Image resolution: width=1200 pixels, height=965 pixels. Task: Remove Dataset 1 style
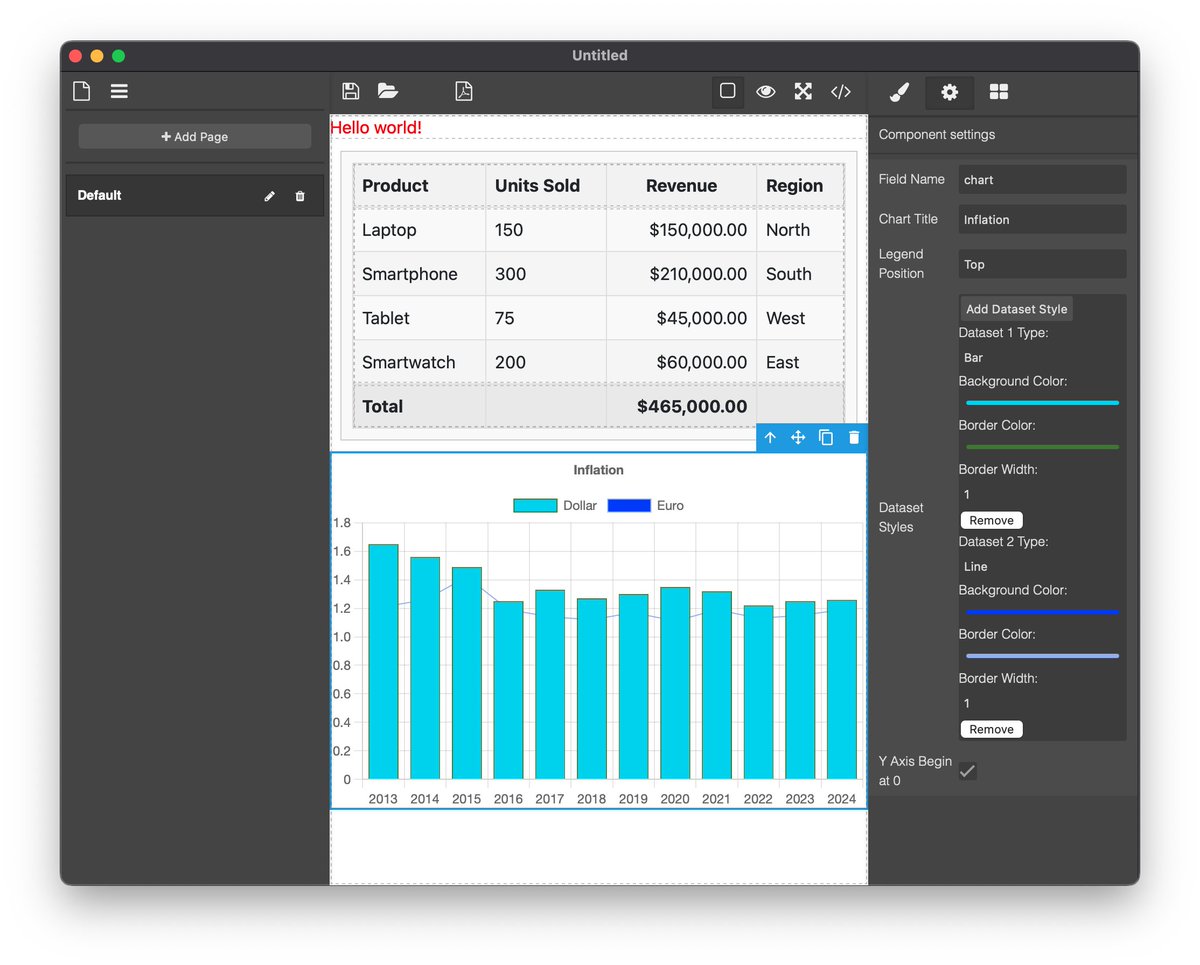click(x=991, y=520)
